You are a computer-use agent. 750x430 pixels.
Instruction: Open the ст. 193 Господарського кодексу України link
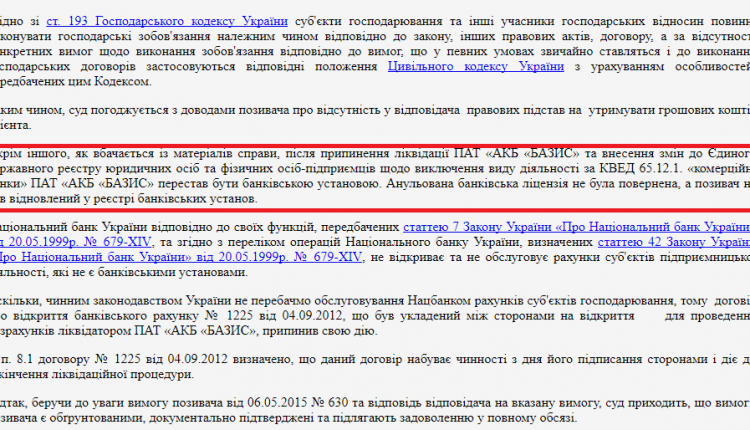(x=167, y=22)
